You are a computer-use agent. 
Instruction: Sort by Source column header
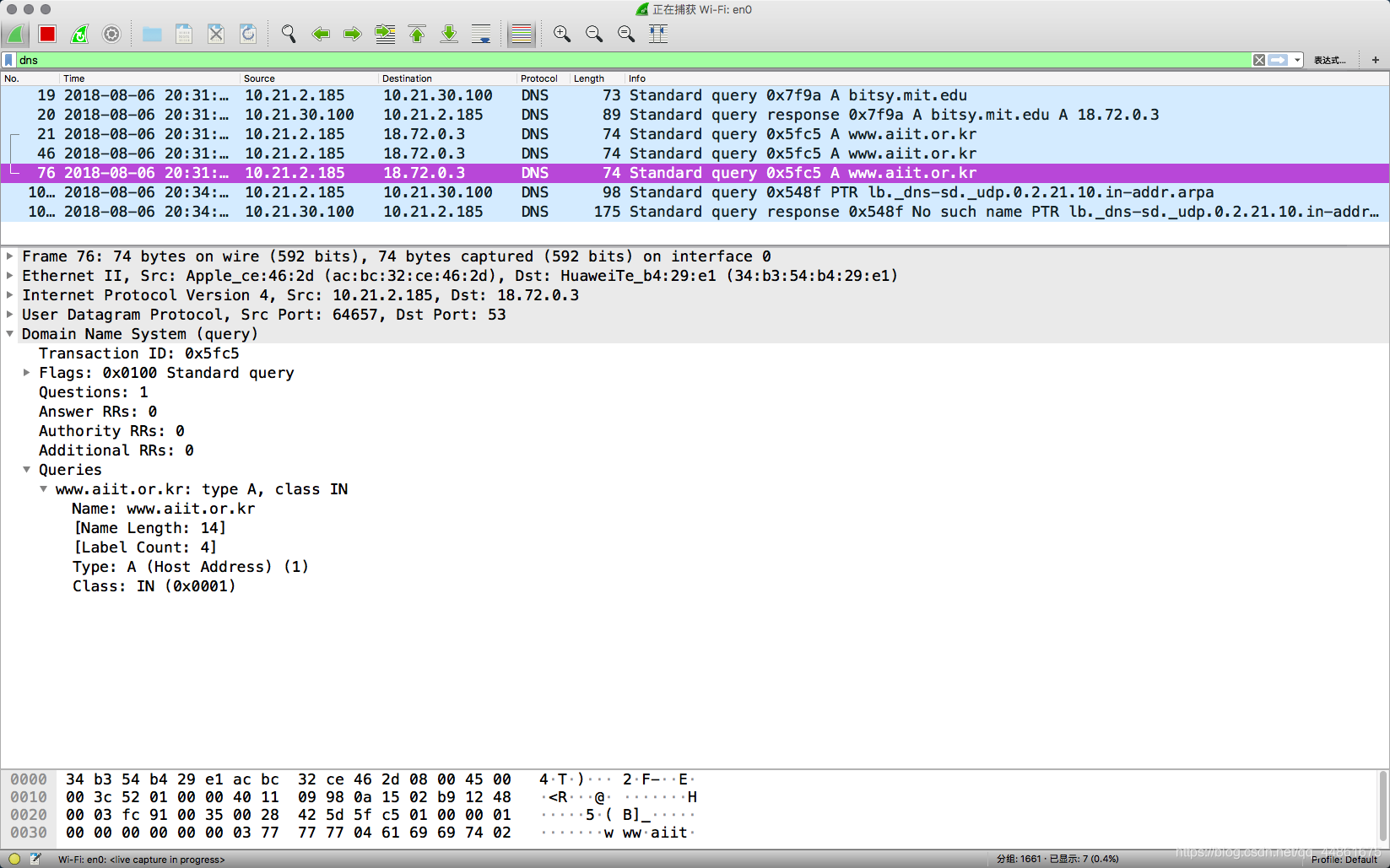pos(310,78)
